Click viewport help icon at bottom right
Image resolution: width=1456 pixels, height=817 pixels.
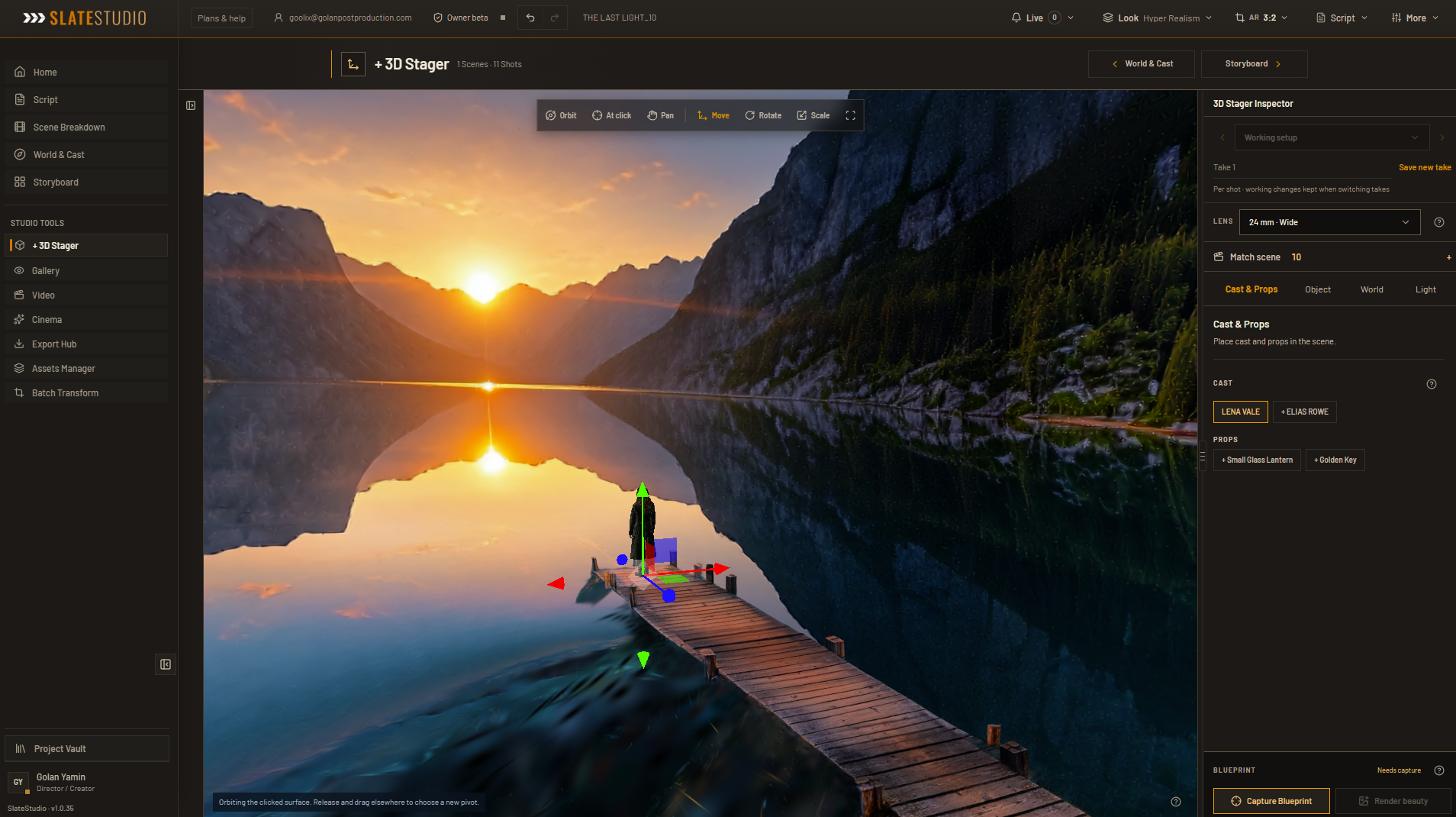click(x=1176, y=802)
